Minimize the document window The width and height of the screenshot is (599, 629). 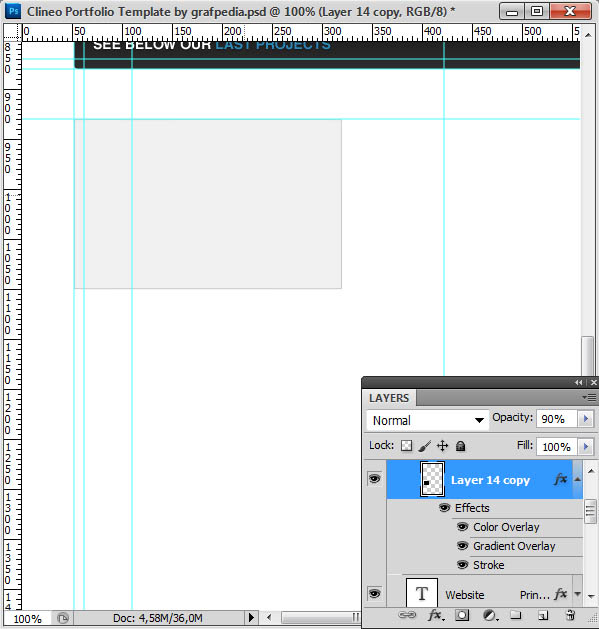512,12
